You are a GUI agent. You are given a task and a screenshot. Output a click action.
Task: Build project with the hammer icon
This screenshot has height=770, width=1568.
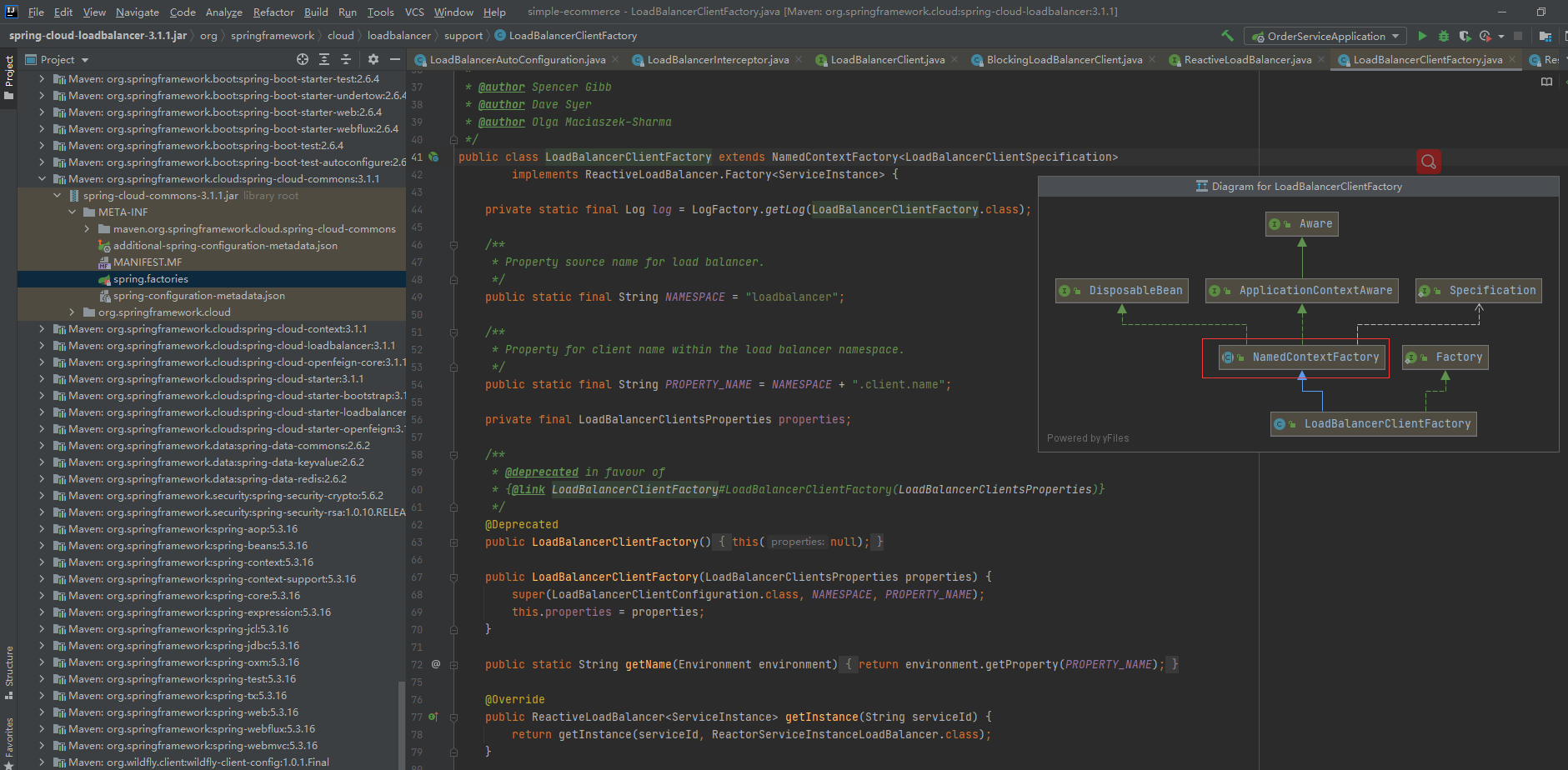pos(1227,36)
